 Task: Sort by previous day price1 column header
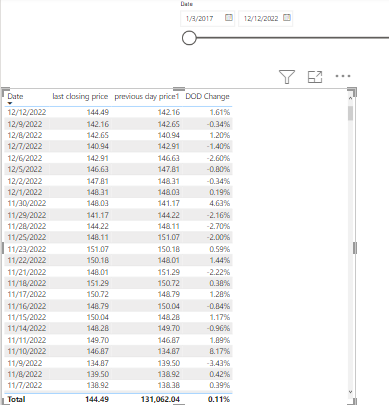(147, 96)
